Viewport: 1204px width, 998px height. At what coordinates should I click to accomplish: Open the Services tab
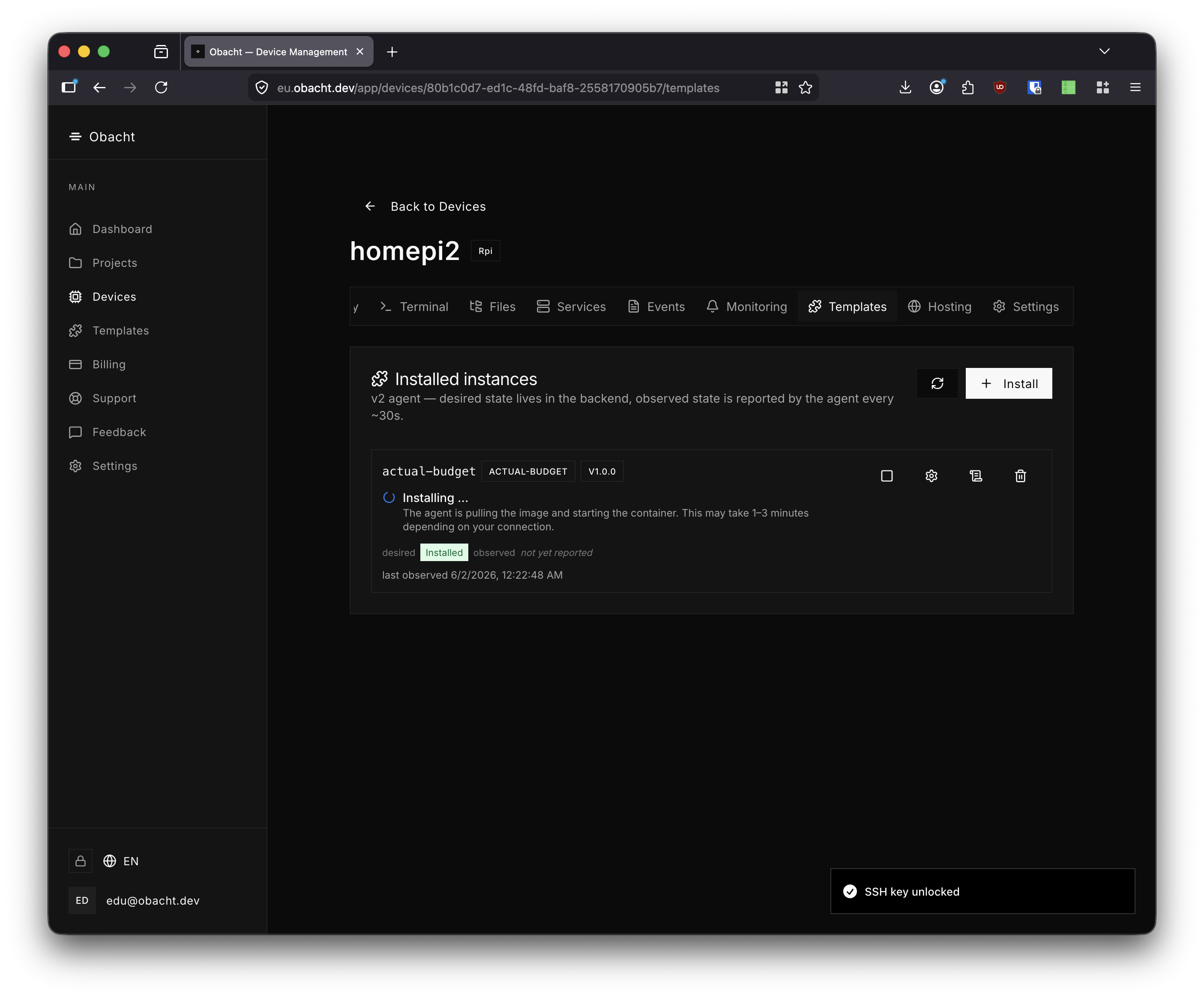(571, 307)
